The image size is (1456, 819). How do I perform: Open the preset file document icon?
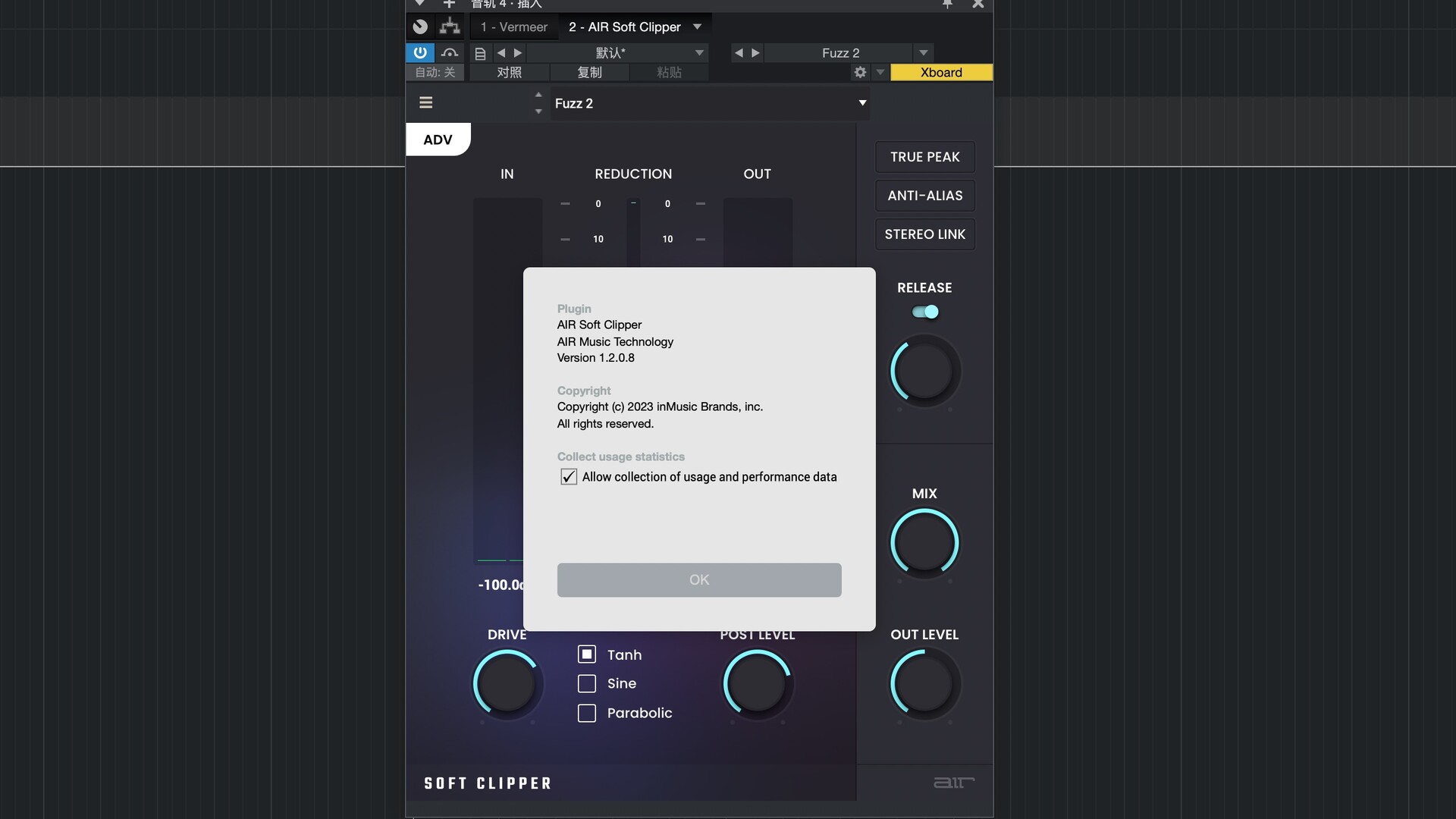[x=480, y=53]
